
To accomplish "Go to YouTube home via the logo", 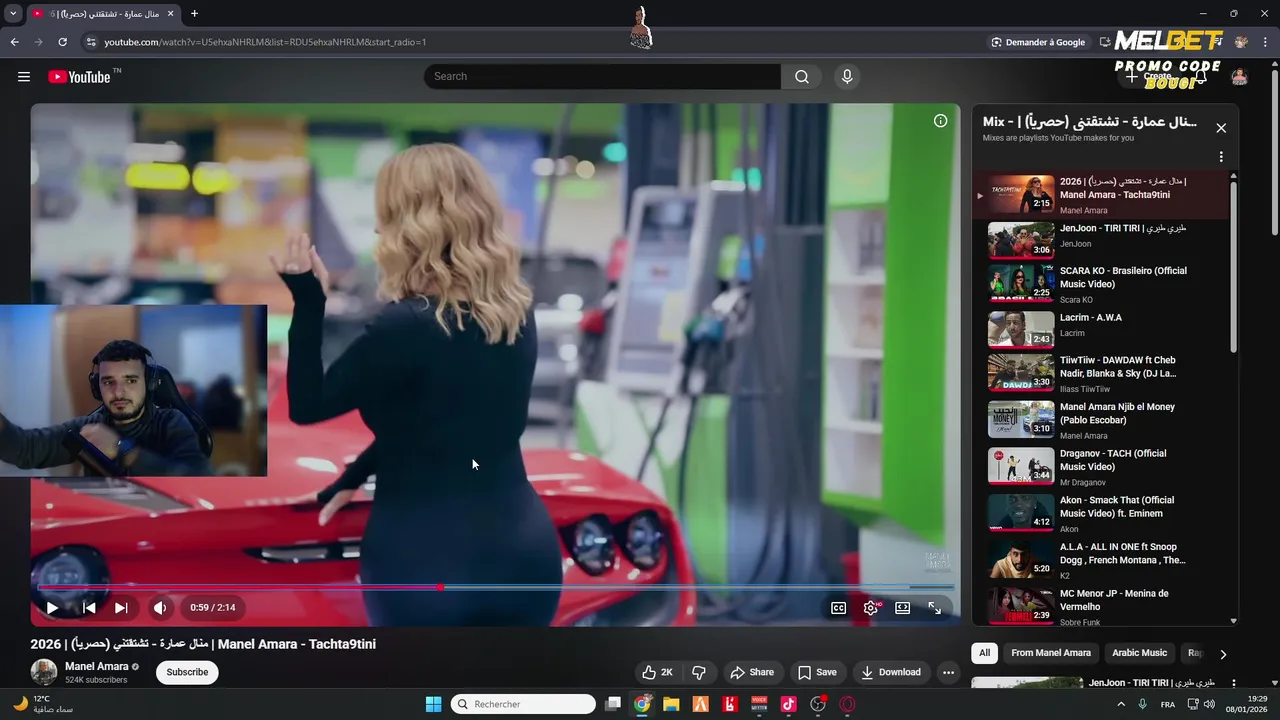I will 79,77.
